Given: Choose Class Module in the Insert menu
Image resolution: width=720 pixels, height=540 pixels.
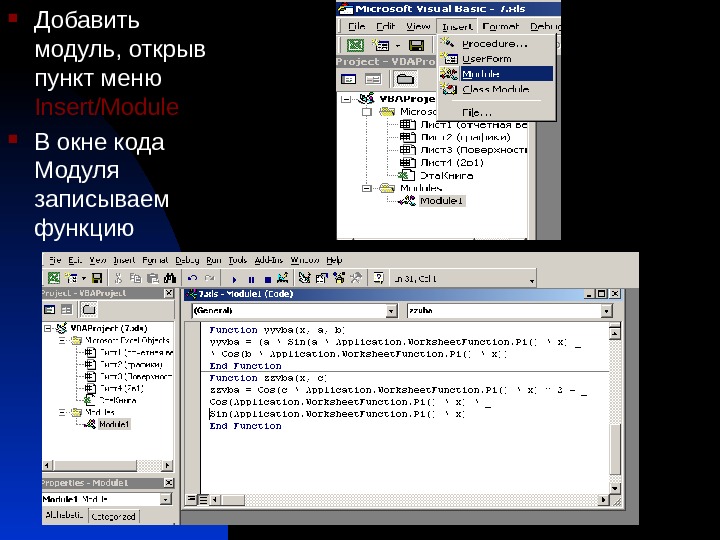Looking at the screenshot, I should 496,89.
